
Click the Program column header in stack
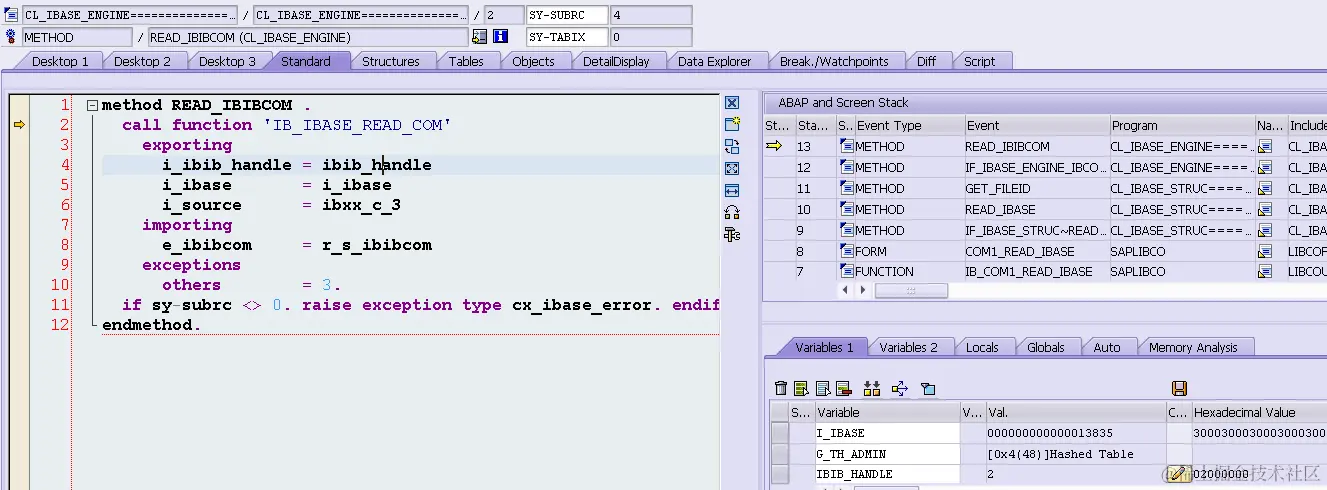point(1182,125)
